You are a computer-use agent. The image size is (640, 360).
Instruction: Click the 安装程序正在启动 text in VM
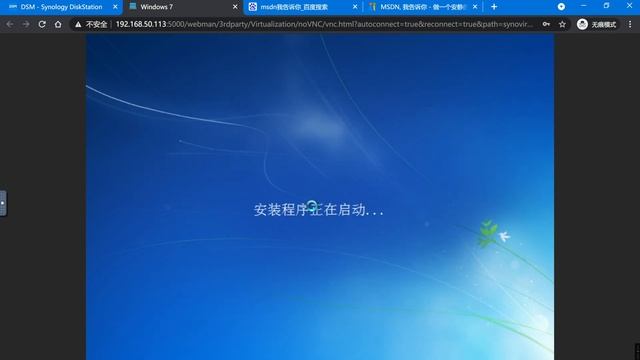click(318, 210)
